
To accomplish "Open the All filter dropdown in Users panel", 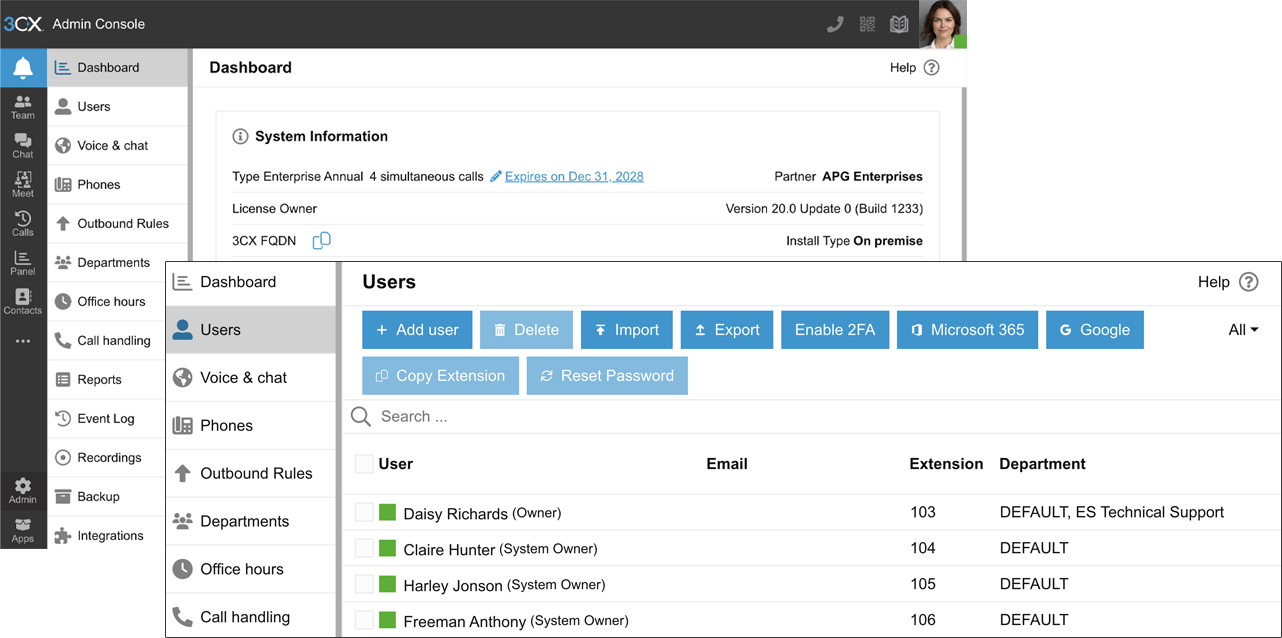I will [x=1241, y=329].
